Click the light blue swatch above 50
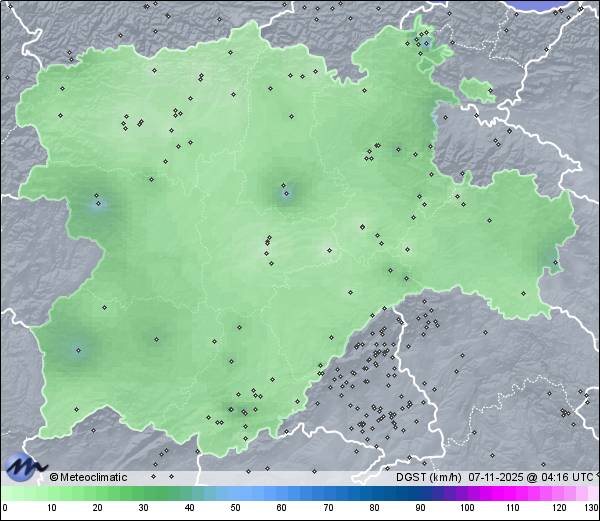 (x=235, y=493)
